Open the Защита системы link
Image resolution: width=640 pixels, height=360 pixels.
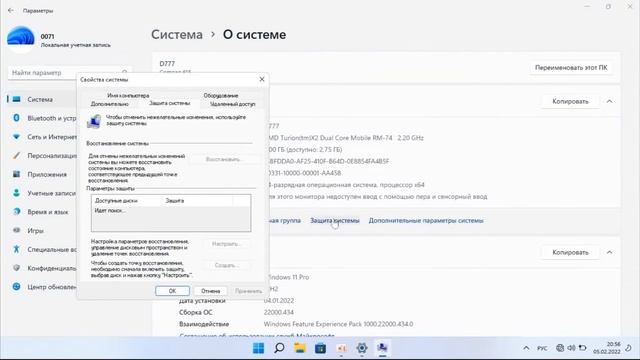pos(335,220)
